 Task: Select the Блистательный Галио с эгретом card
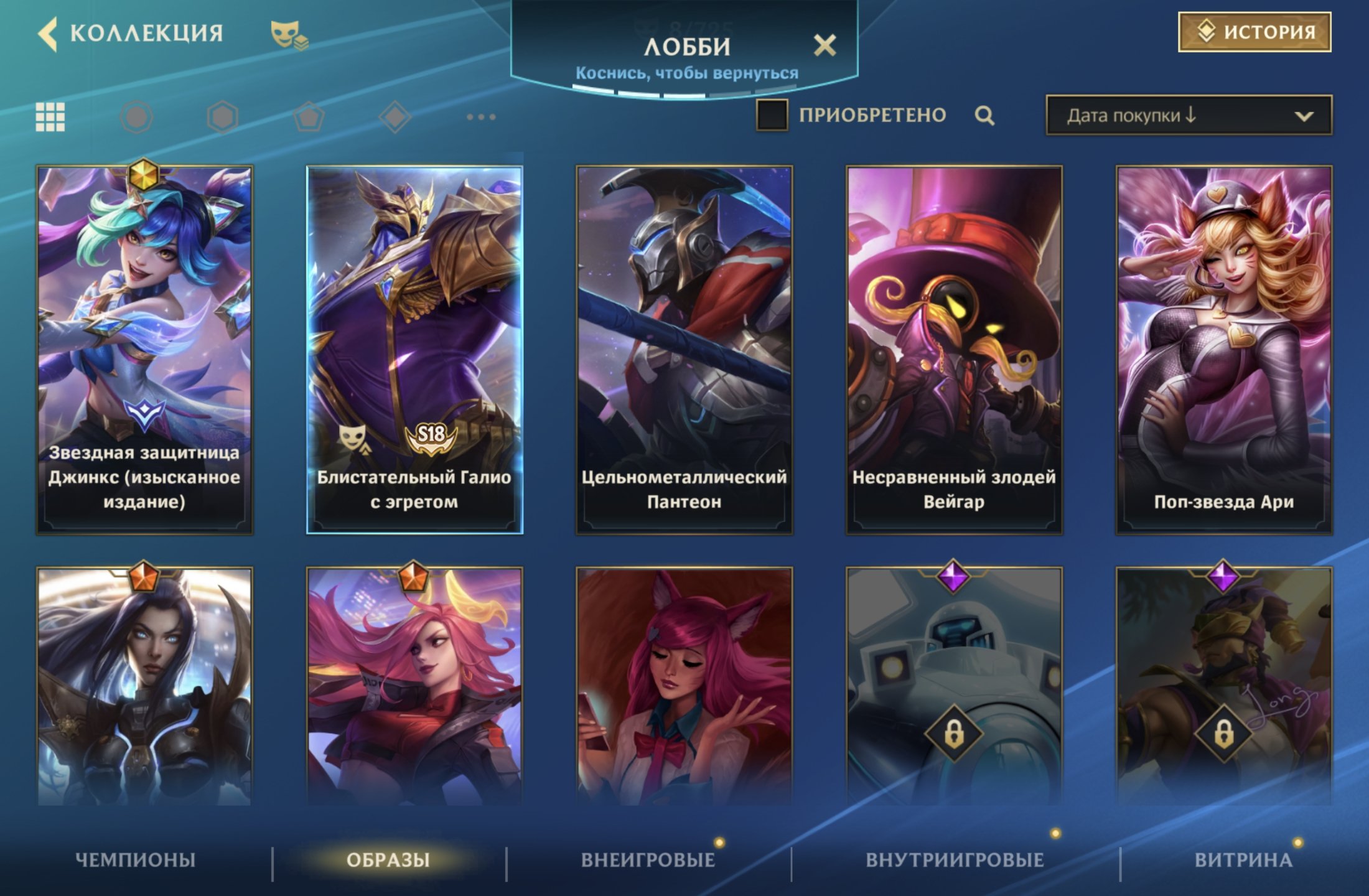(x=414, y=350)
